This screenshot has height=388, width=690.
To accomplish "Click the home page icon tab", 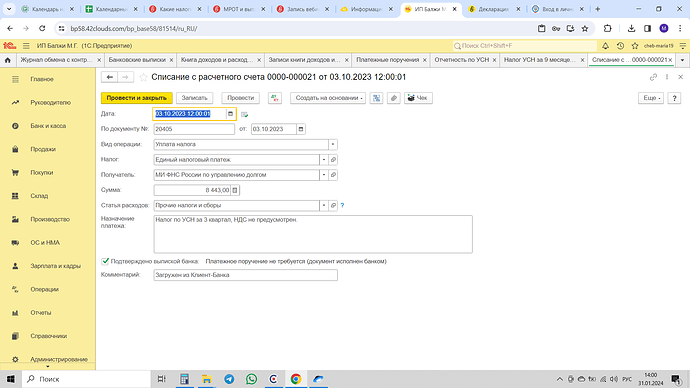I will (7, 60).
